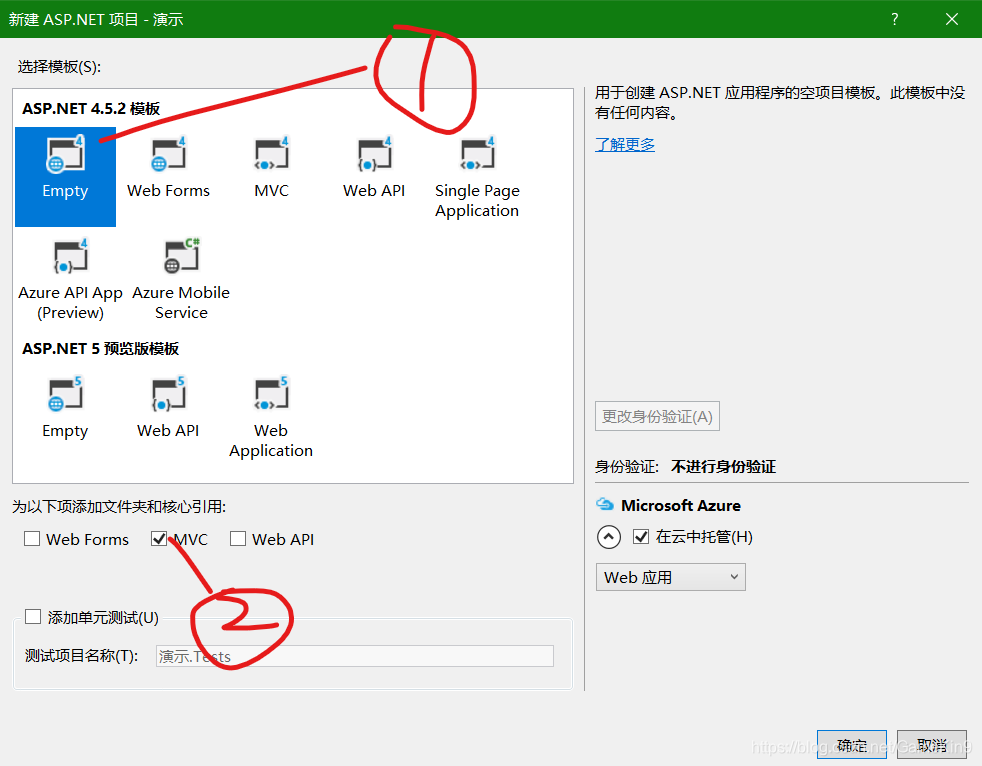The height and width of the screenshot is (766, 982).
Task: Click the Microsoft Azure cloud icon
Action: point(604,504)
